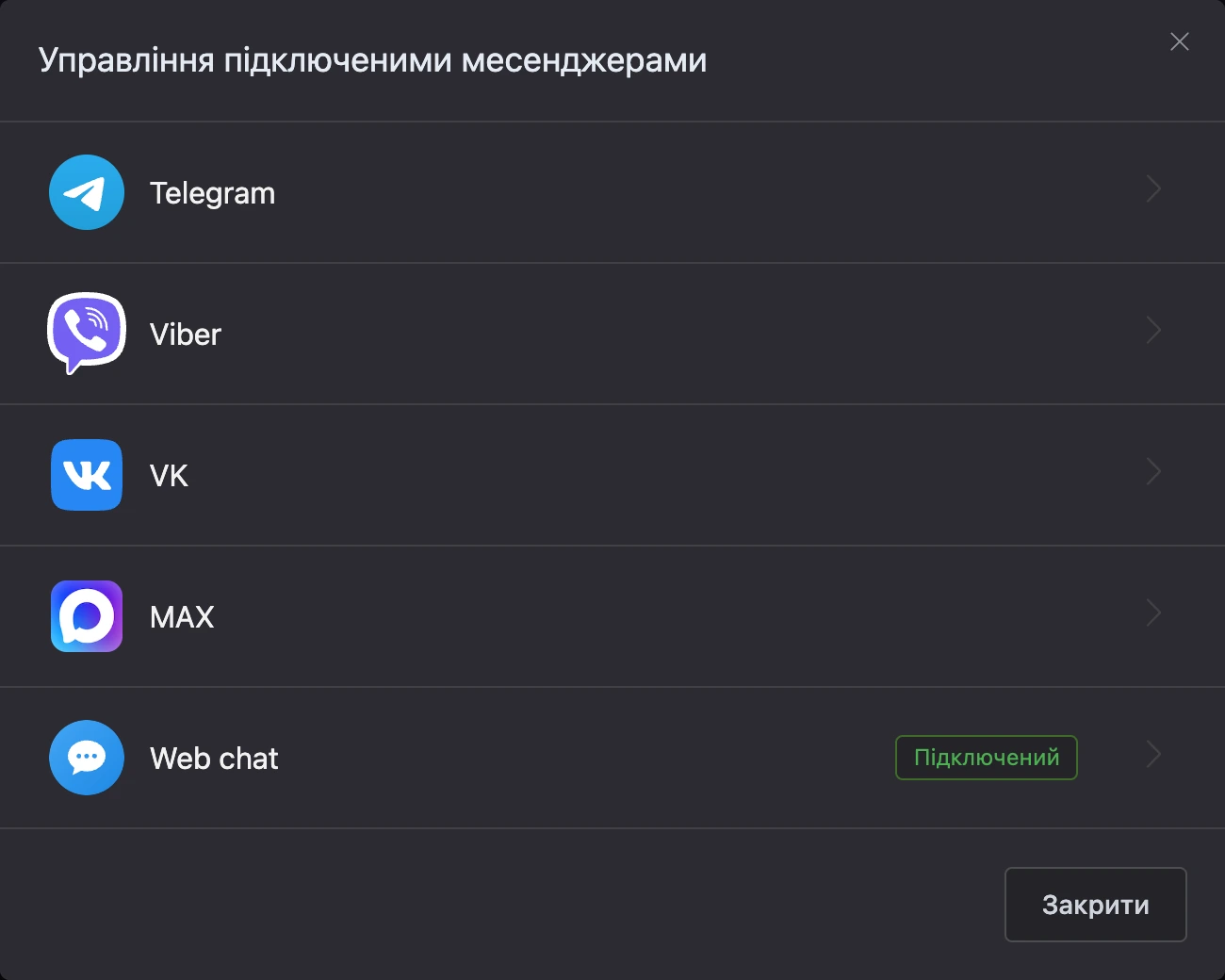Expand MAX row chevron arrow
The image size is (1225, 980).
click(x=1153, y=613)
